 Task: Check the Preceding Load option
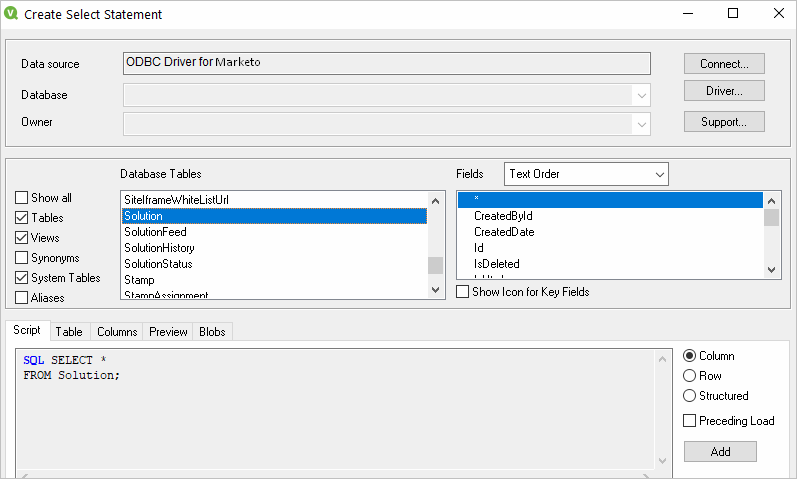[x=689, y=421]
